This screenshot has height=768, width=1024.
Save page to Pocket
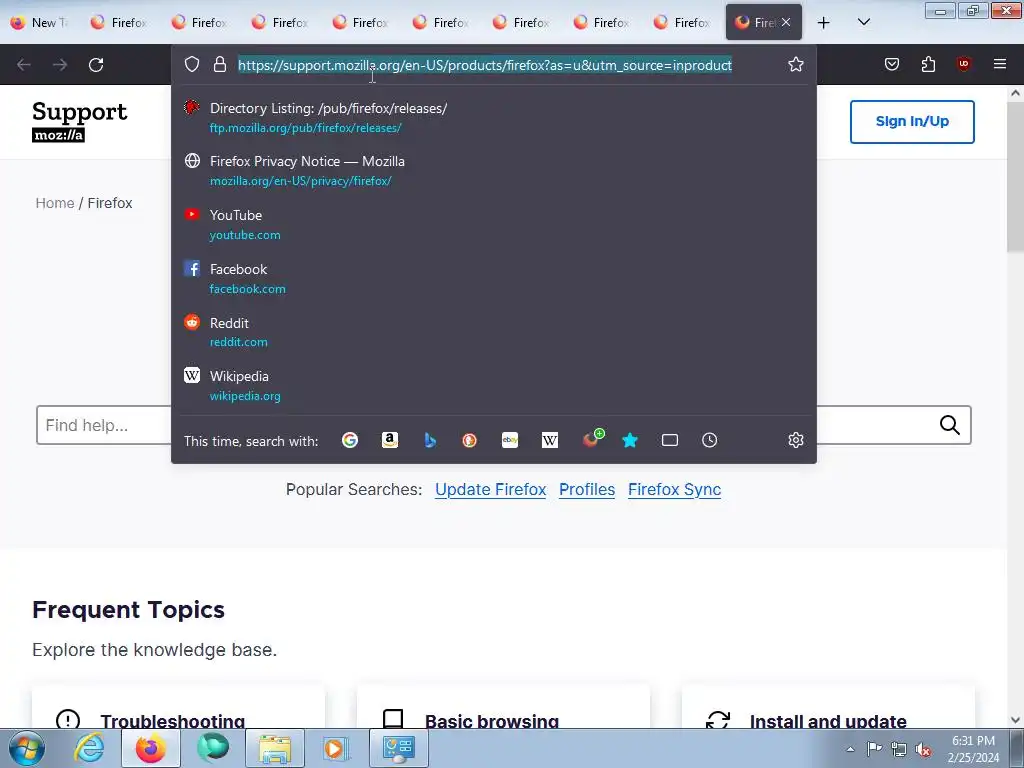click(x=892, y=64)
